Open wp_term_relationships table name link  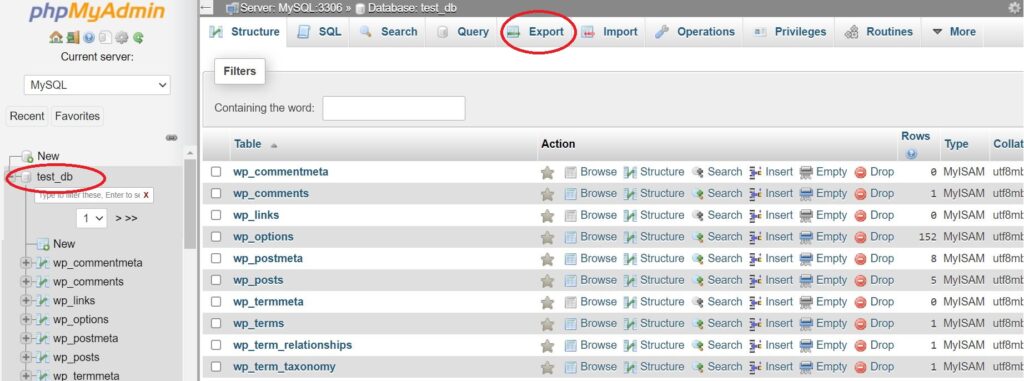click(x=293, y=345)
